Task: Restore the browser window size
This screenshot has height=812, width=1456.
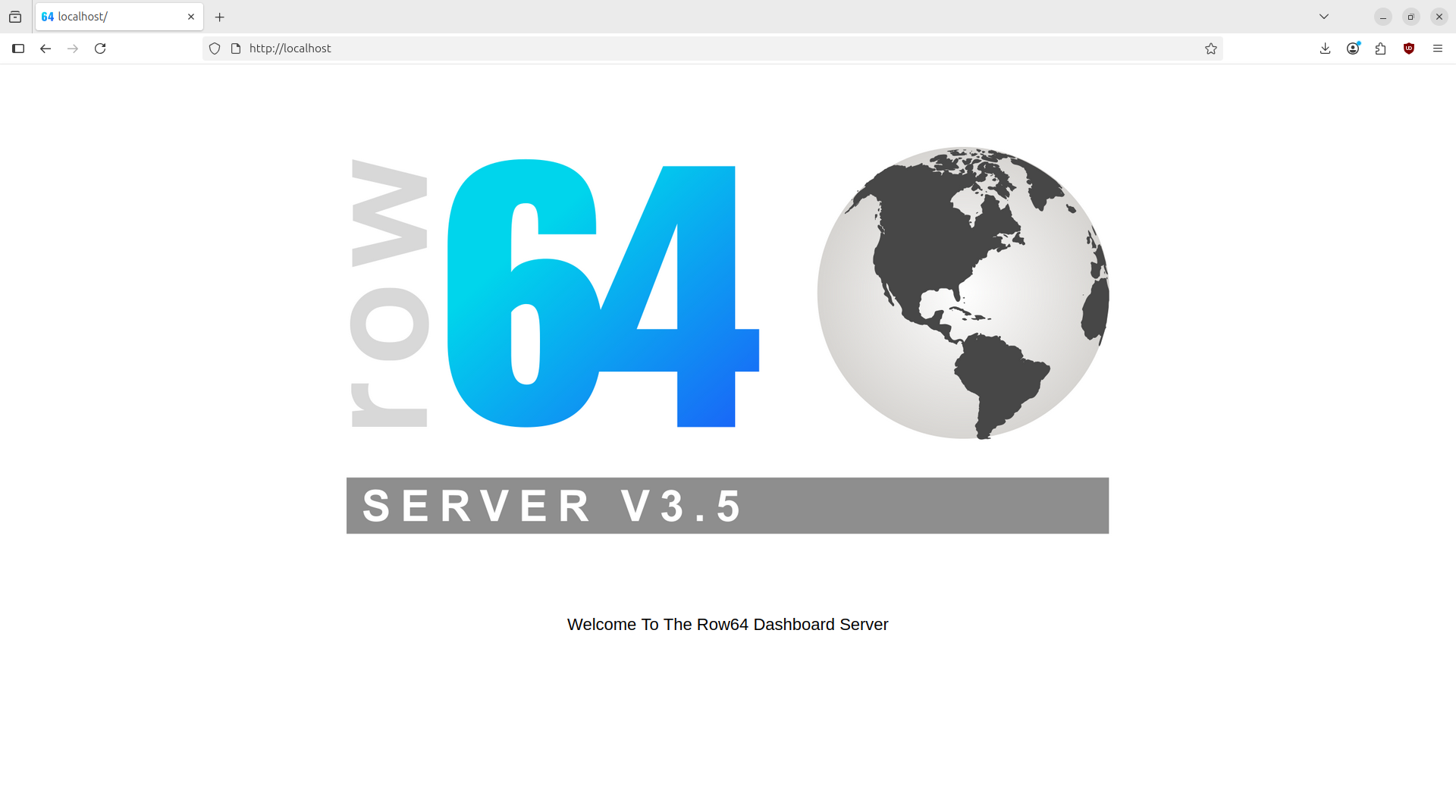Action: [1411, 17]
